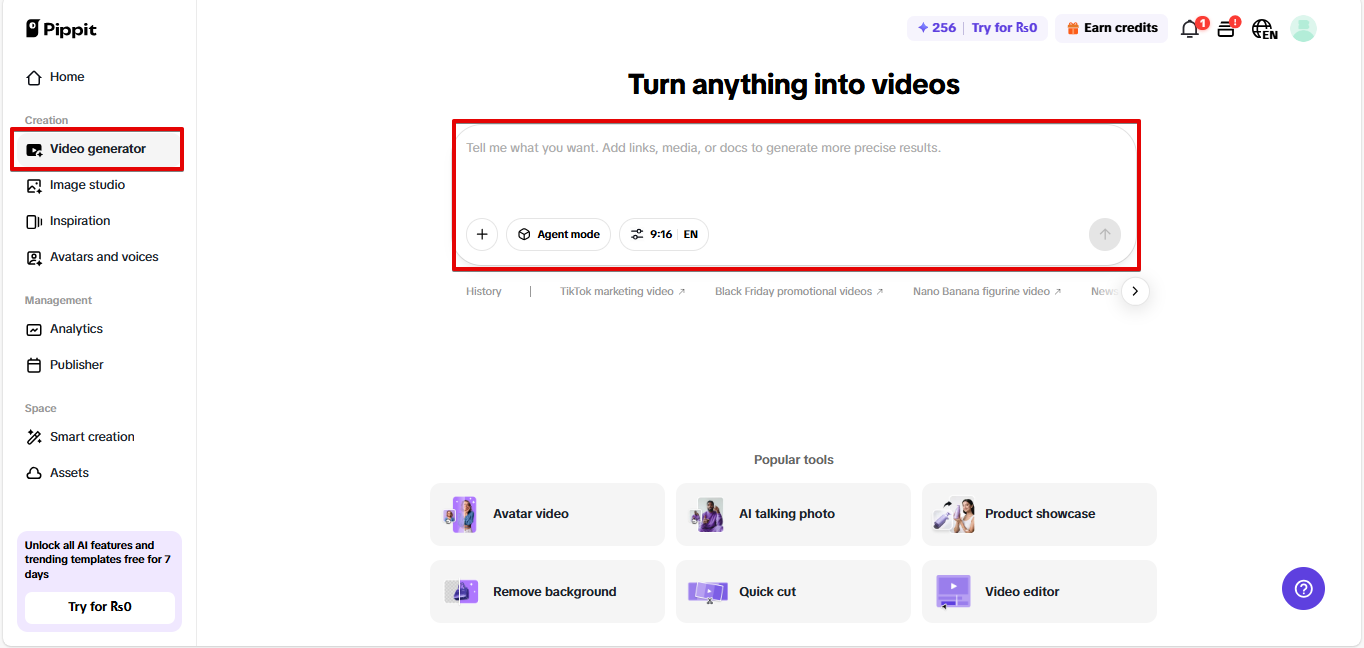Expand more suggestions with right chevron
Screen dimensions: 1364x648
point(1135,291)
